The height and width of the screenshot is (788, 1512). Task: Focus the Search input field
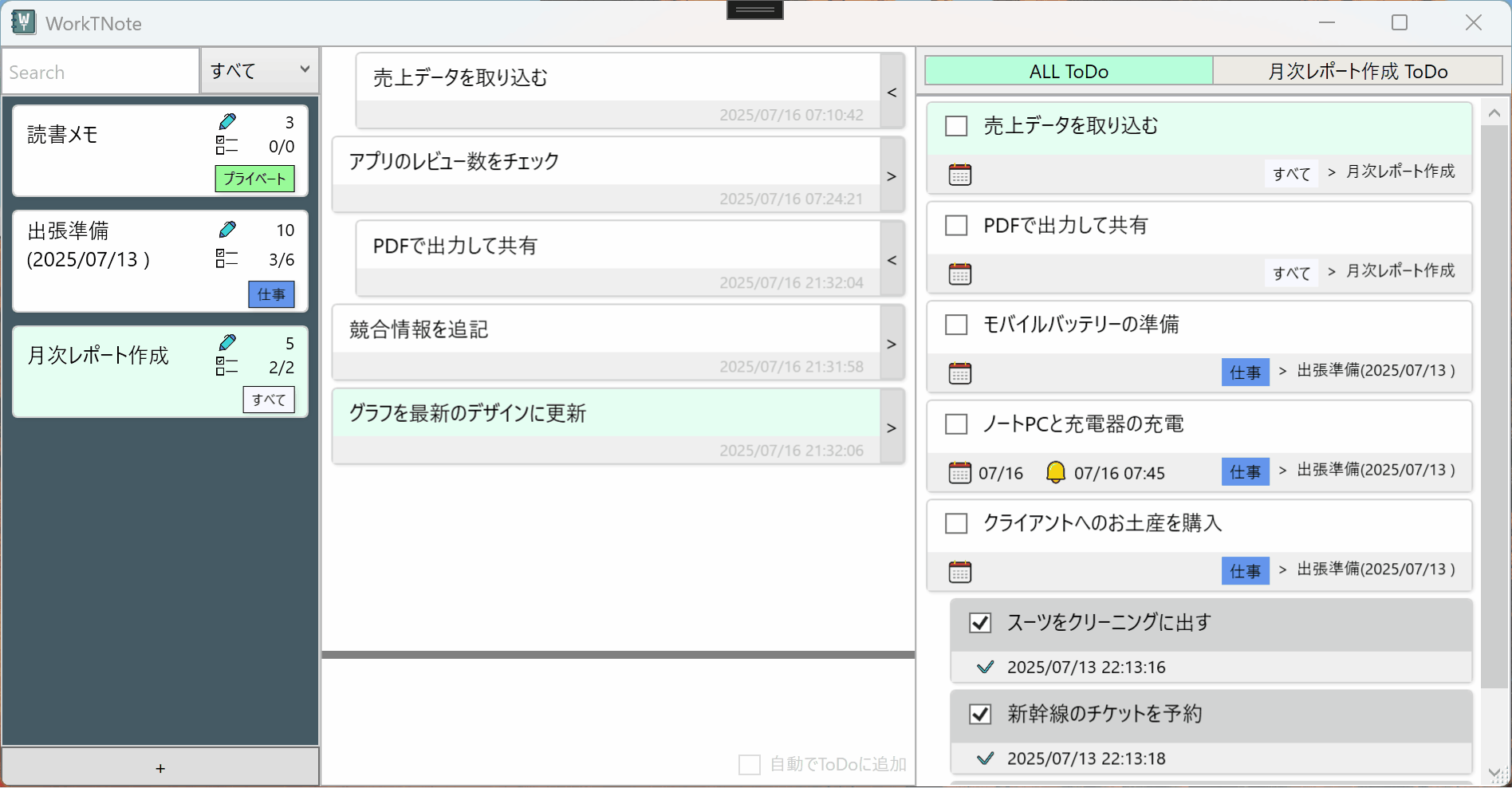tap(100, 72)
